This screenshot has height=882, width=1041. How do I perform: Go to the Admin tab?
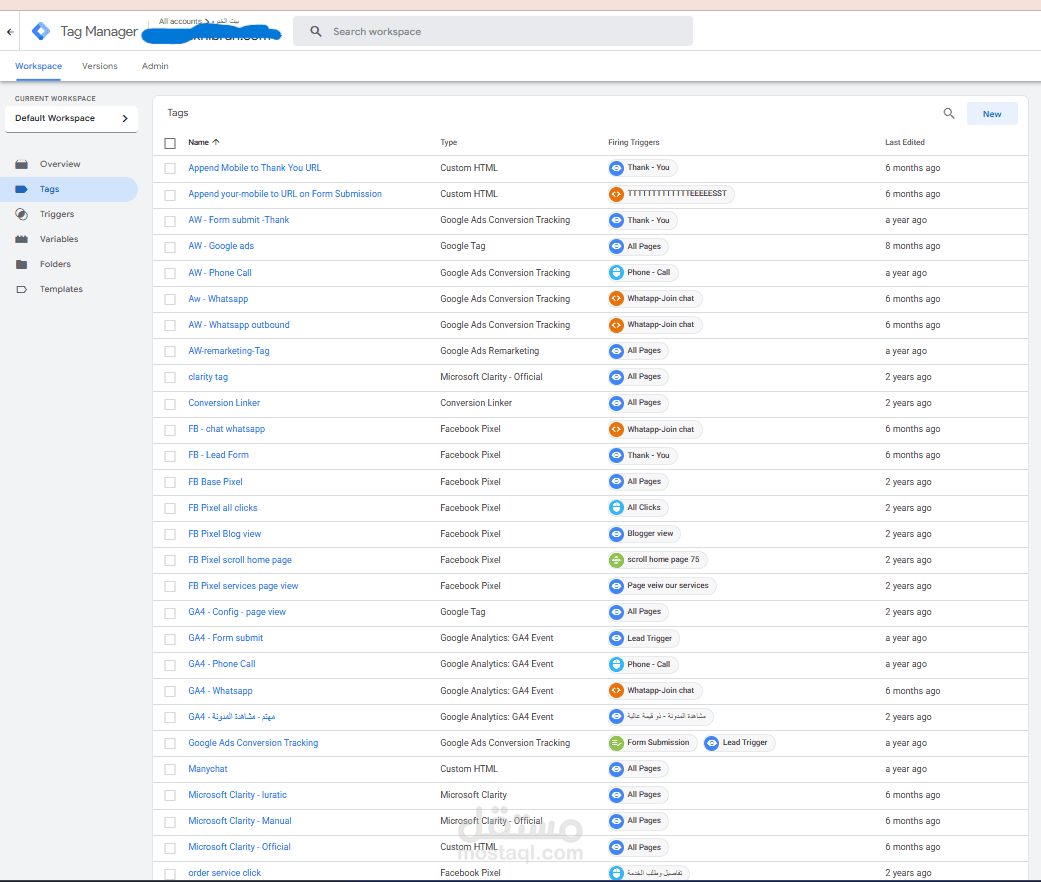(x=155, y=66)
